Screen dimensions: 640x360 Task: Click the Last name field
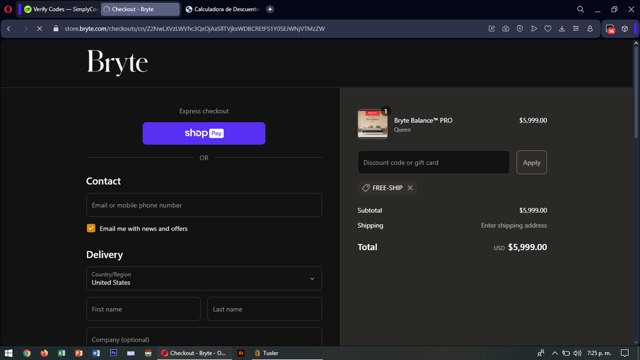click(x=264, y=309)
